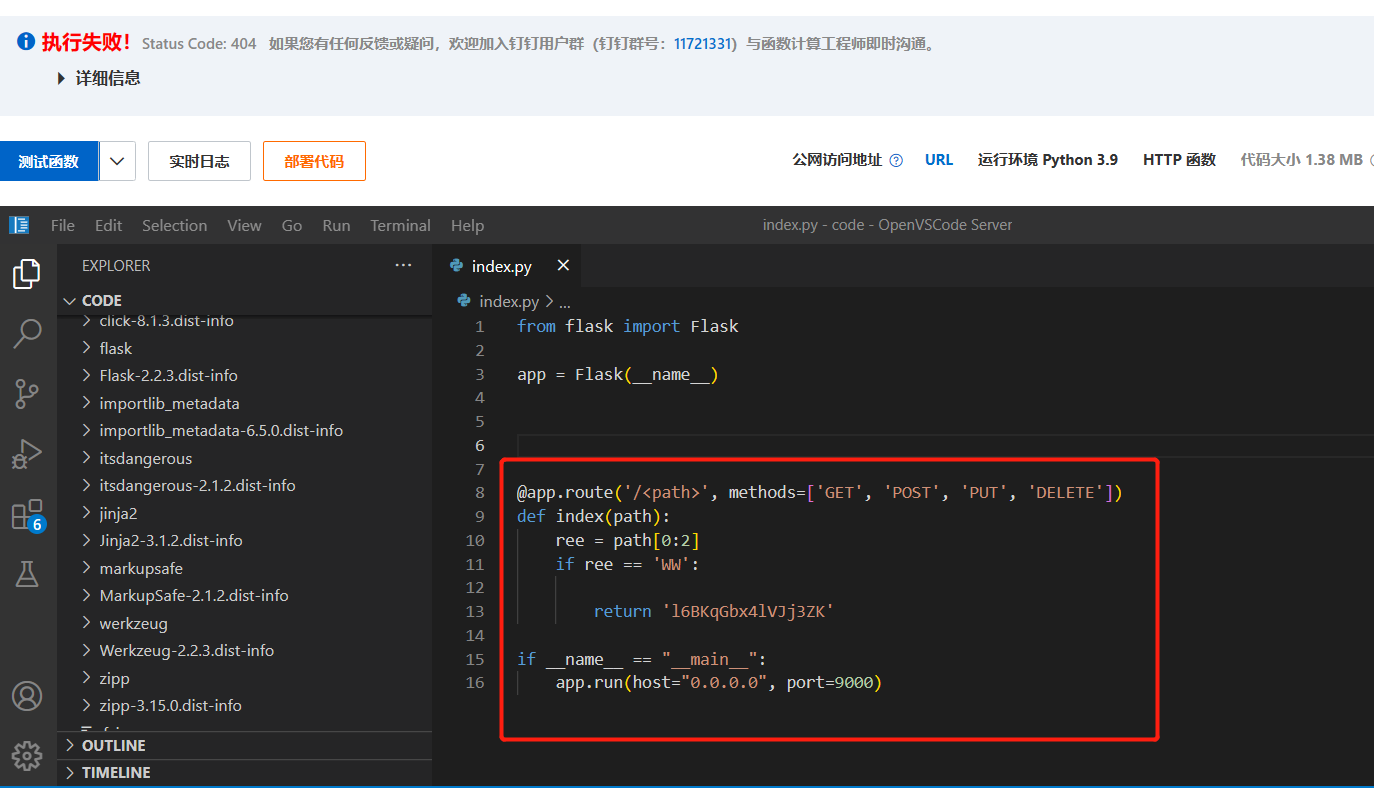1374x788 pixels.
Task: Open the Source Control view
Action: (27, 394)
